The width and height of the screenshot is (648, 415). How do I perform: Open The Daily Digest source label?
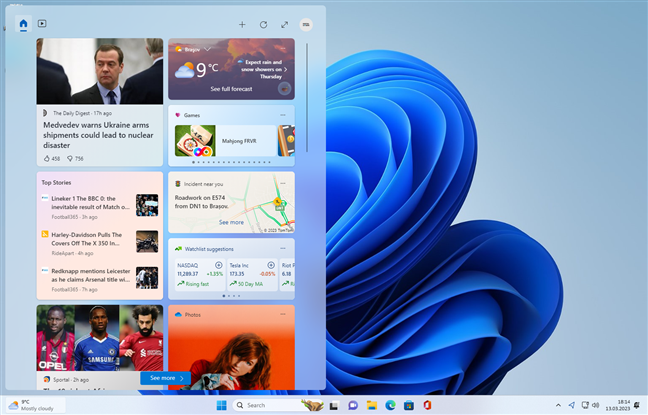[71, 113]
